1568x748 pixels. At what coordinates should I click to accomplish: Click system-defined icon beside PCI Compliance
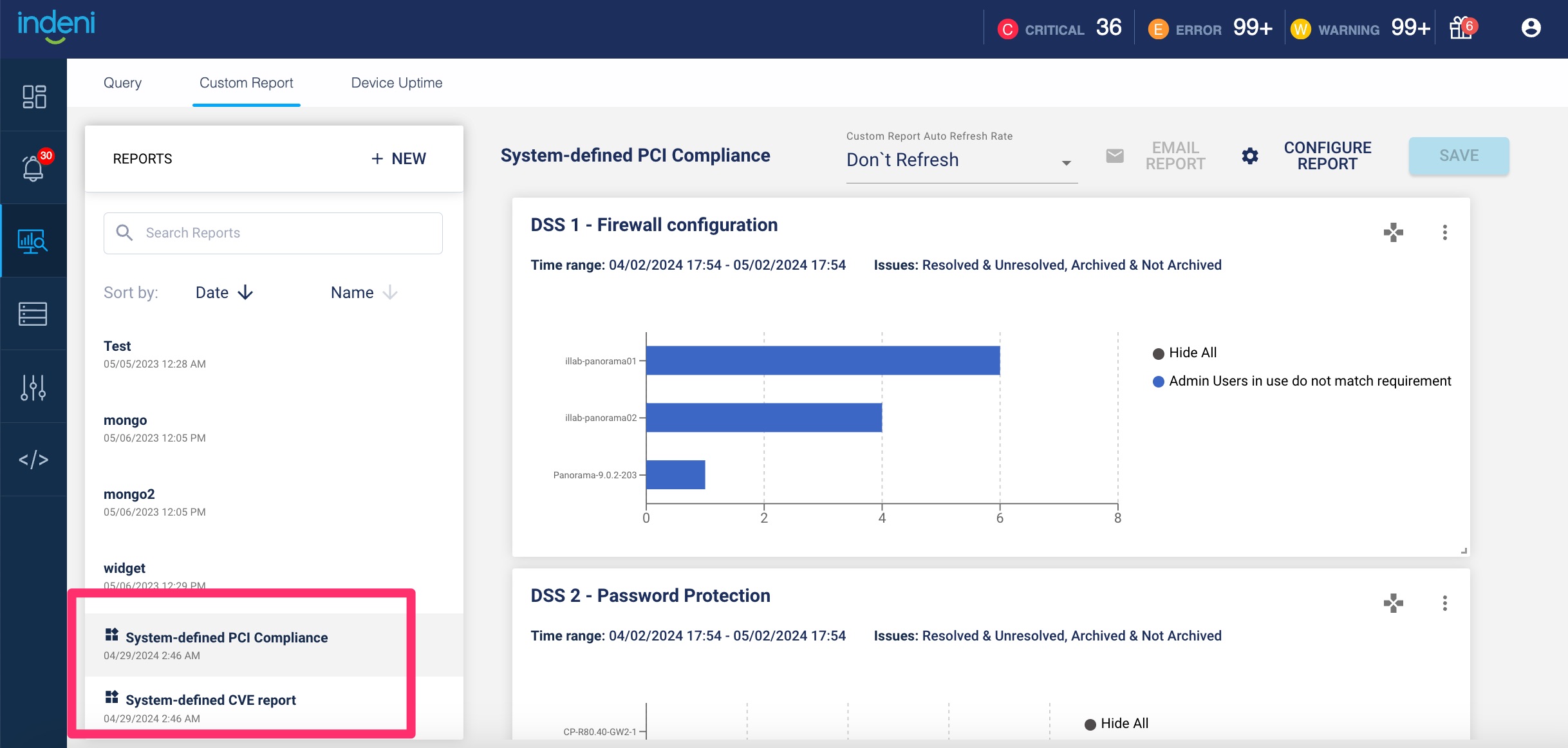click(112, 635)
